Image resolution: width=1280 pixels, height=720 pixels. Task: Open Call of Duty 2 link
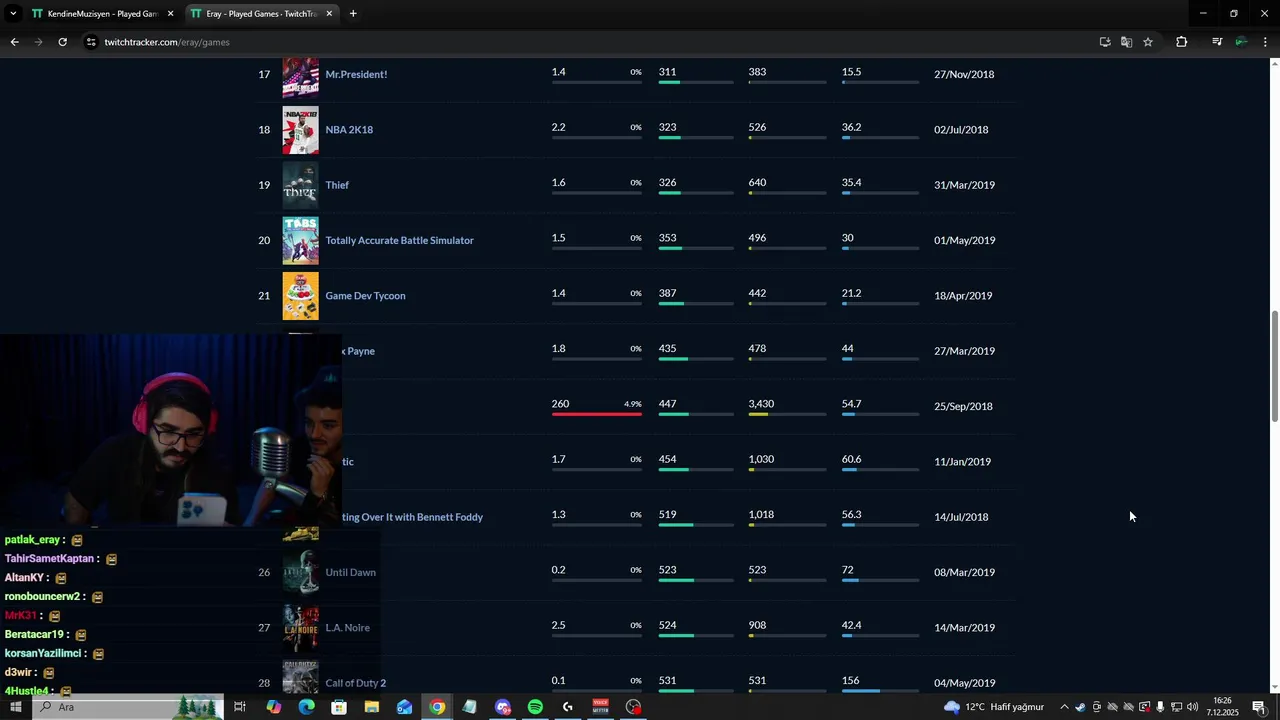[x=355, y=683]
